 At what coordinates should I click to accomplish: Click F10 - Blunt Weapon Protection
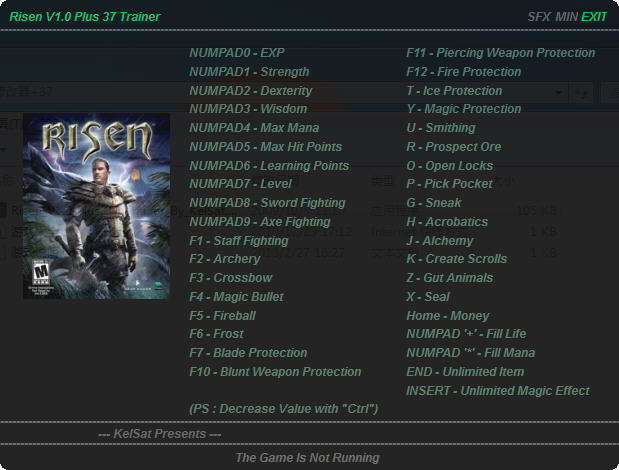(275, 372)
